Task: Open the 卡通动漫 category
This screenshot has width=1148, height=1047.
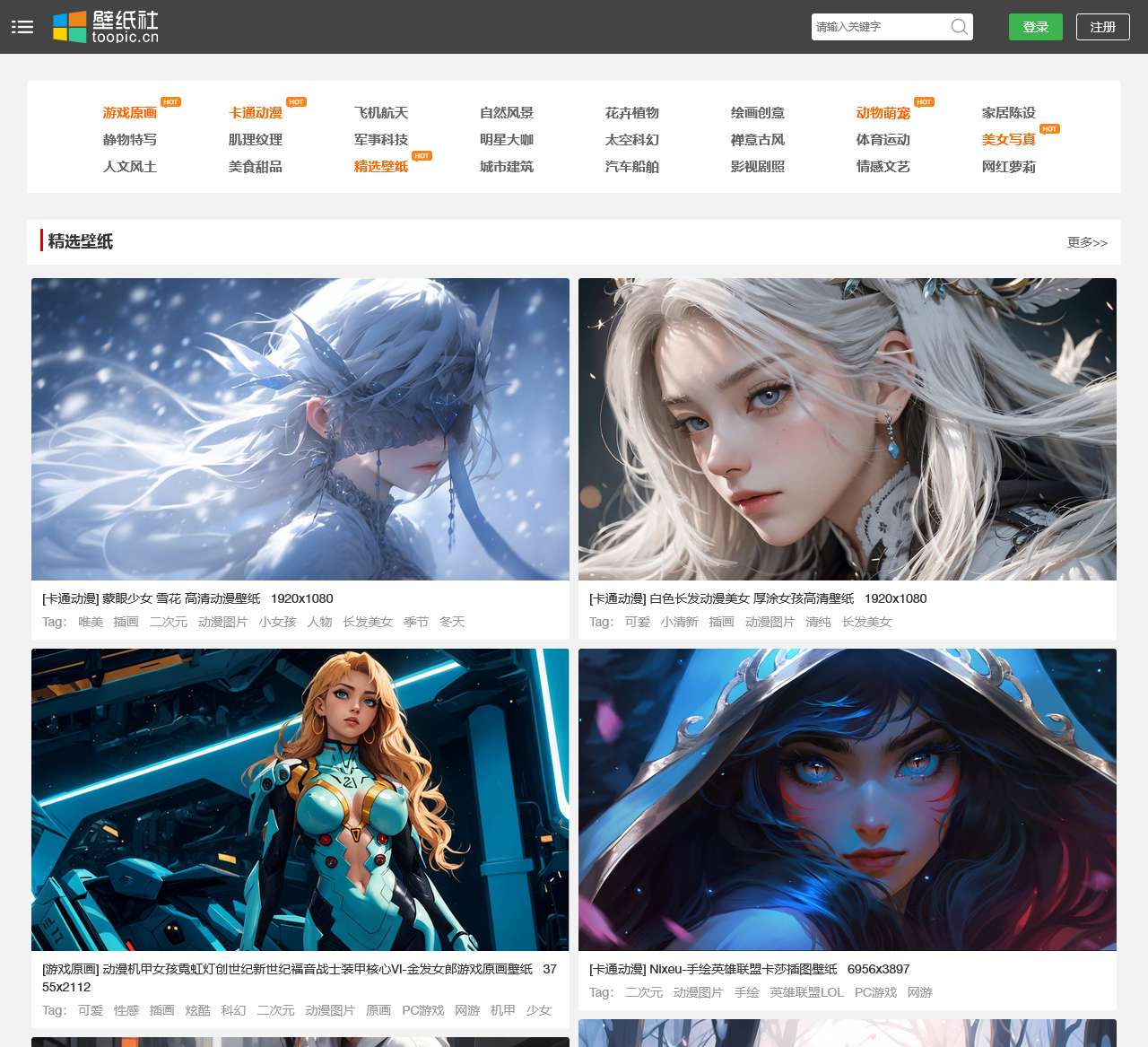Action: click(256, 113)
